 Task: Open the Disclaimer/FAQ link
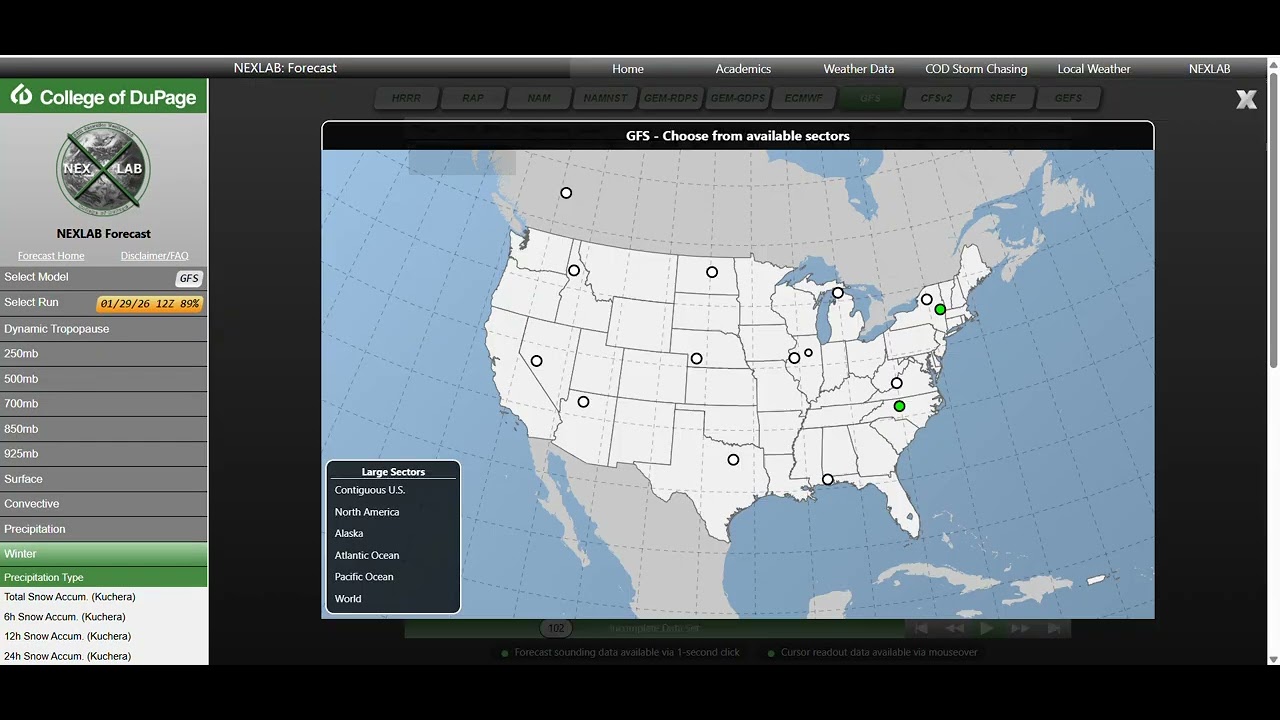155,256
